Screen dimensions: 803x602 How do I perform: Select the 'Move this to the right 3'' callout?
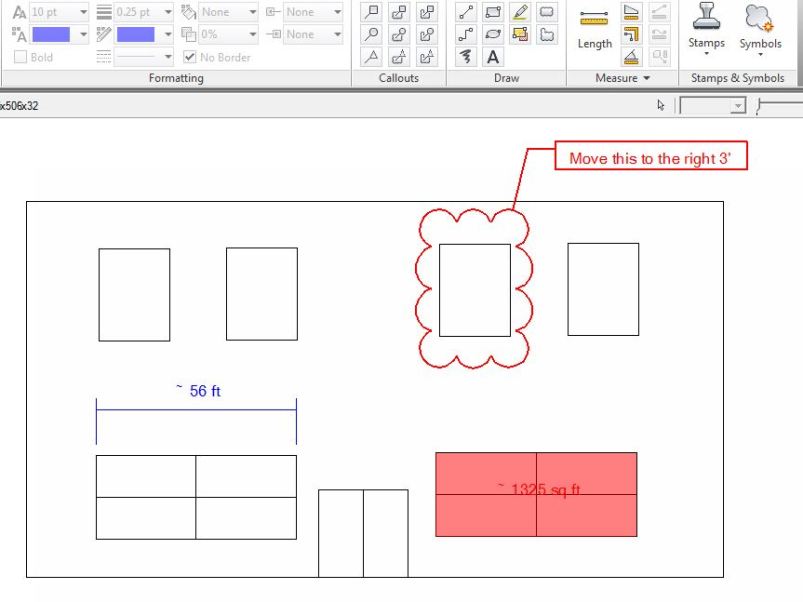coord(651,156)
